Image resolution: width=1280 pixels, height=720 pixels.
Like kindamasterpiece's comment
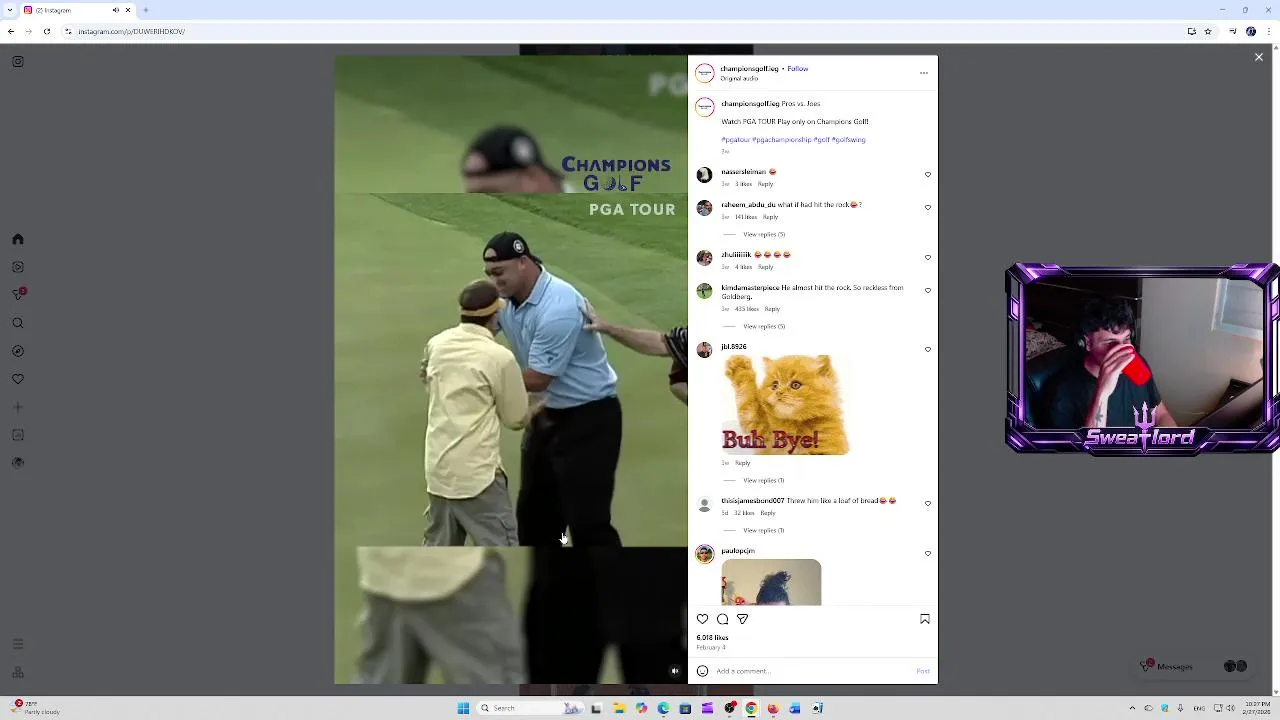click(928, 291)
